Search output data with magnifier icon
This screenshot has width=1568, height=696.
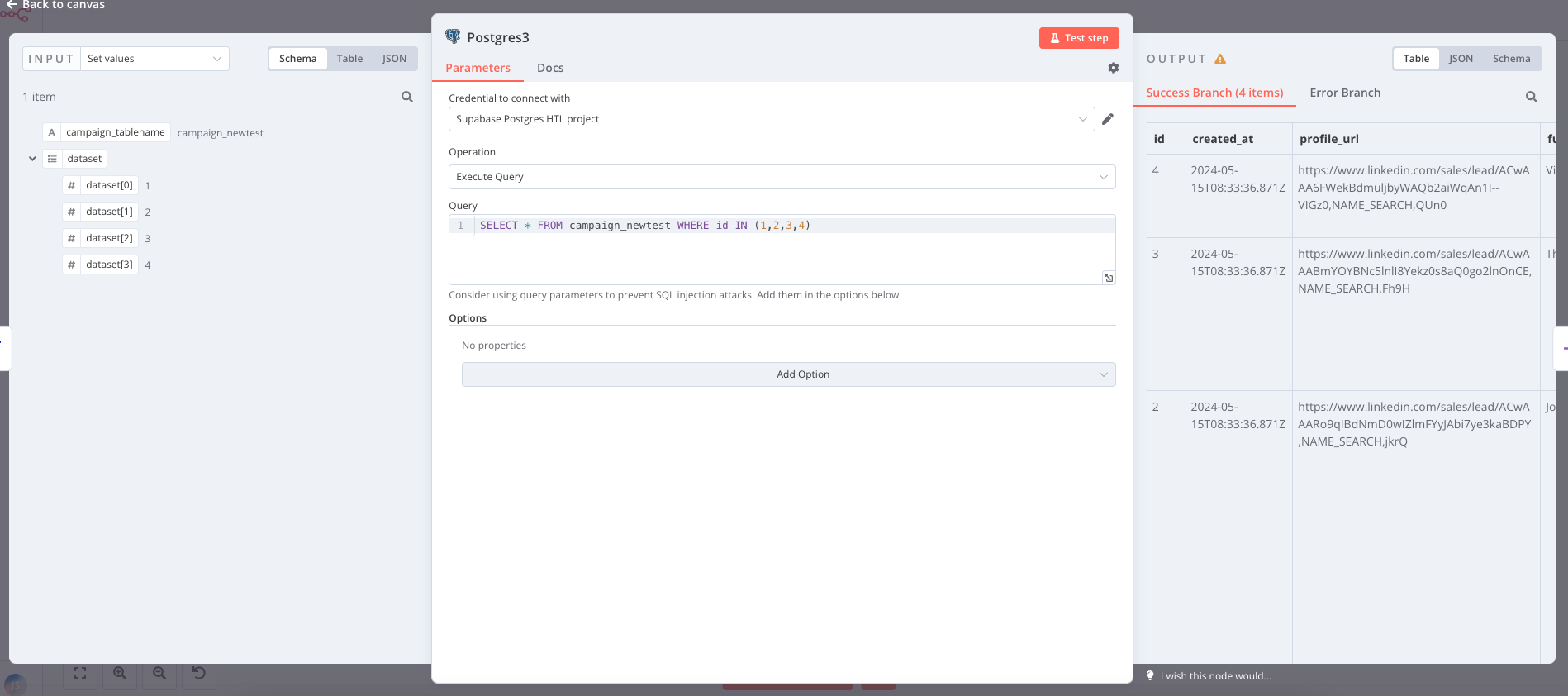1532,97
